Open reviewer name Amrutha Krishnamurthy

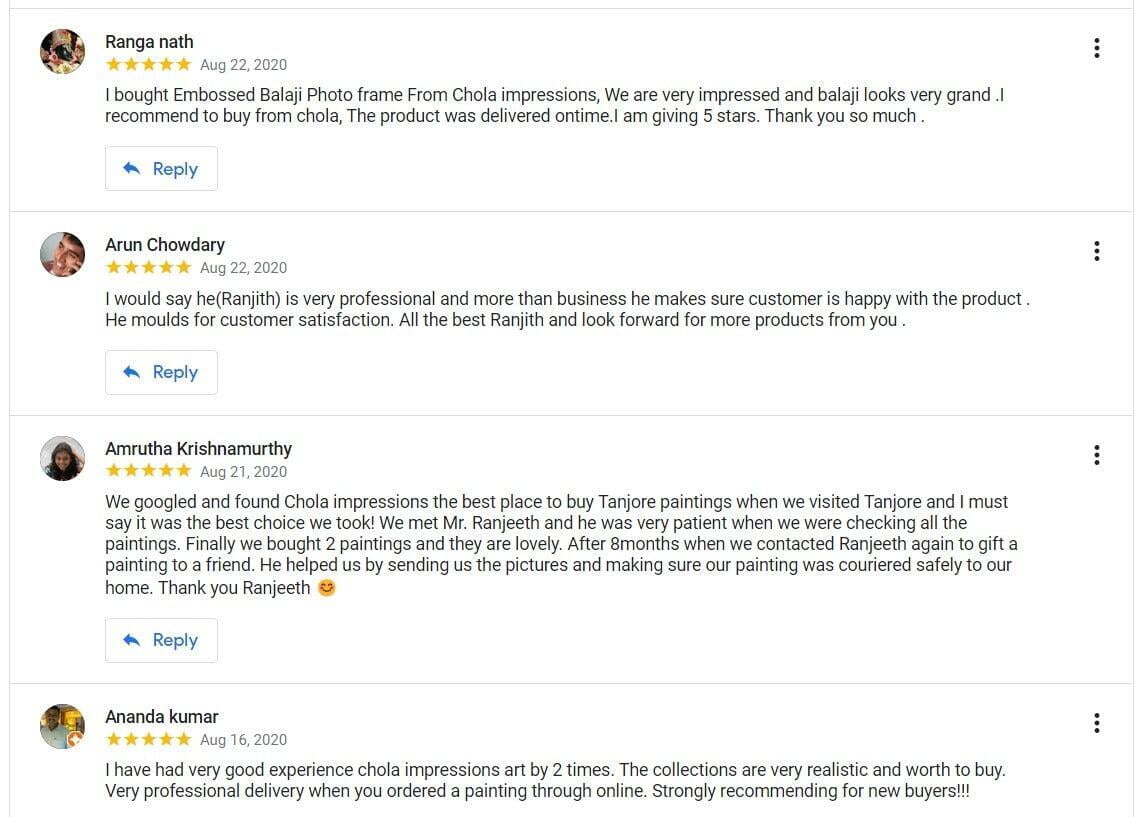tap(198, 449)
